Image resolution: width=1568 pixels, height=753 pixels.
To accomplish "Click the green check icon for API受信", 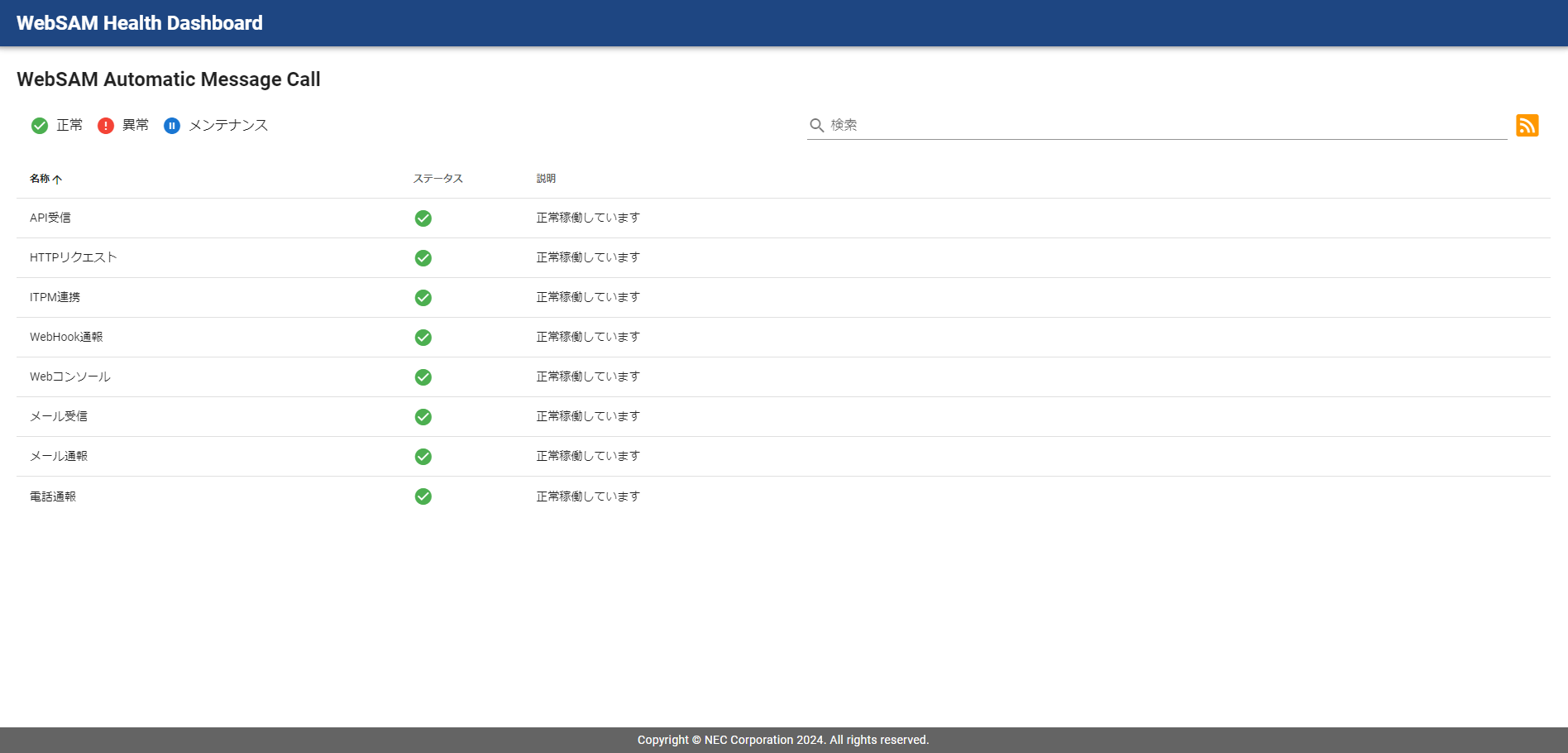I will click(423, 218).
